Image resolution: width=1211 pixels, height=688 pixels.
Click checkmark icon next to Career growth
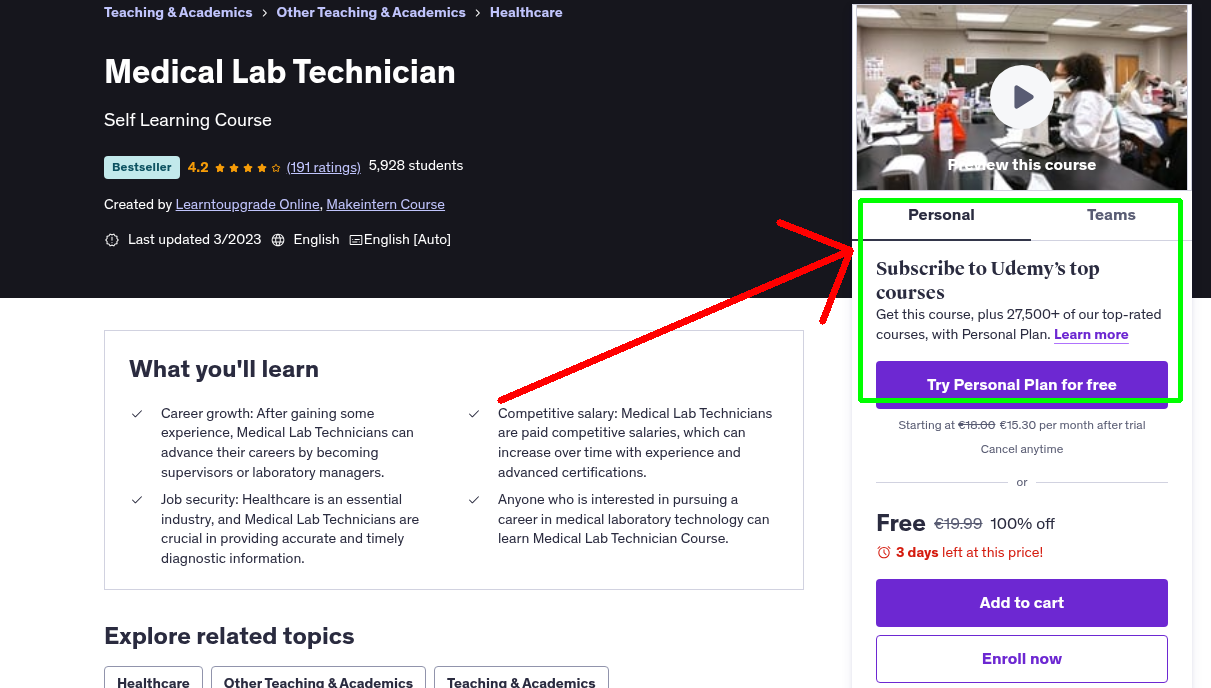click(x=137, y=413)
